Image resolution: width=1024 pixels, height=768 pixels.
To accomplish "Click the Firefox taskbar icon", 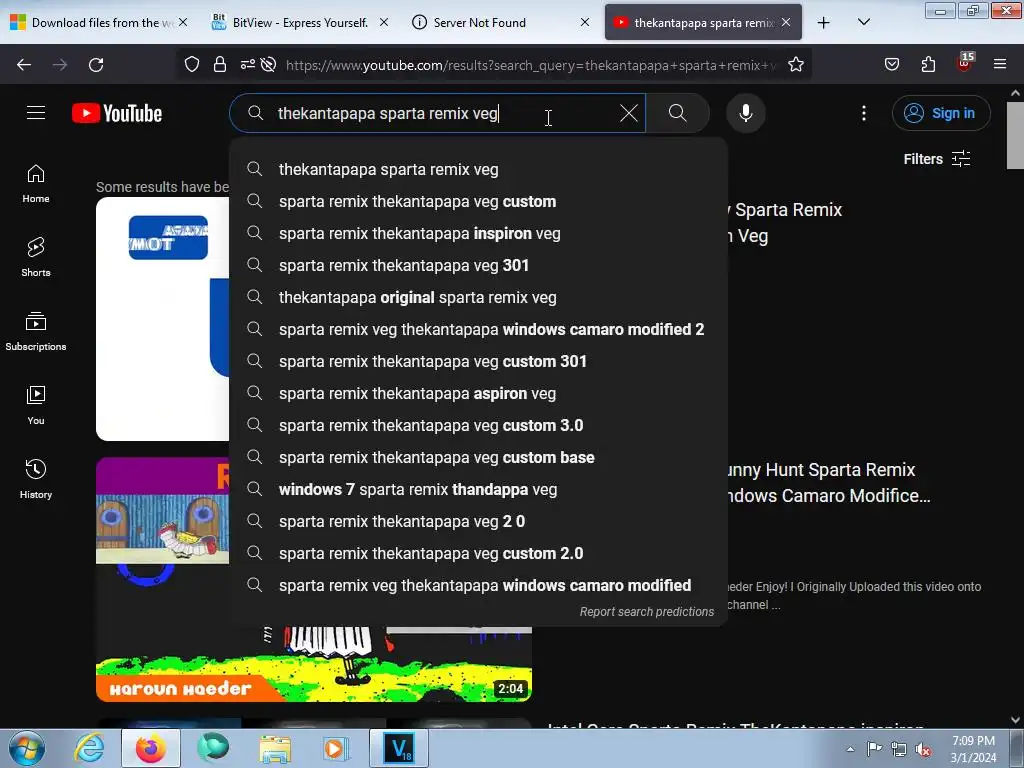I will pos(151,748).
